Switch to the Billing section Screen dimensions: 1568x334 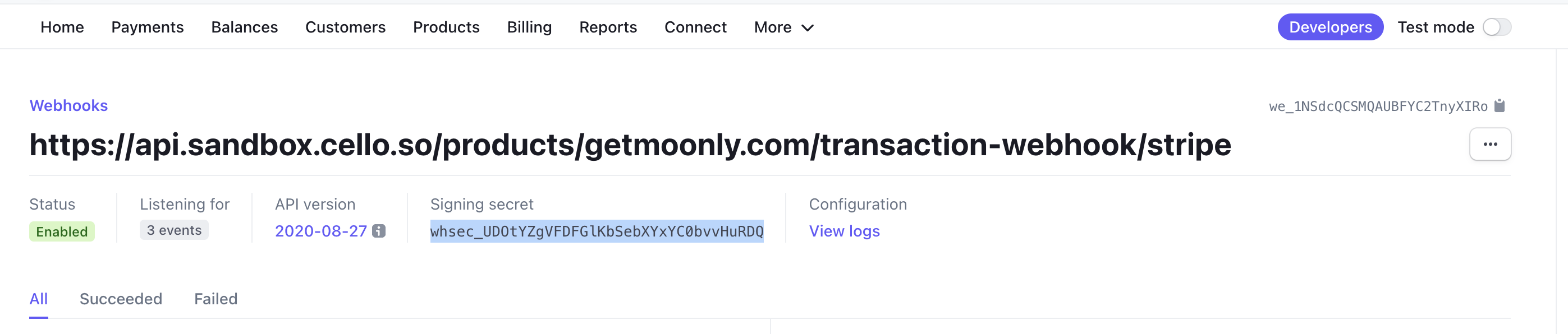click(530, 27)
